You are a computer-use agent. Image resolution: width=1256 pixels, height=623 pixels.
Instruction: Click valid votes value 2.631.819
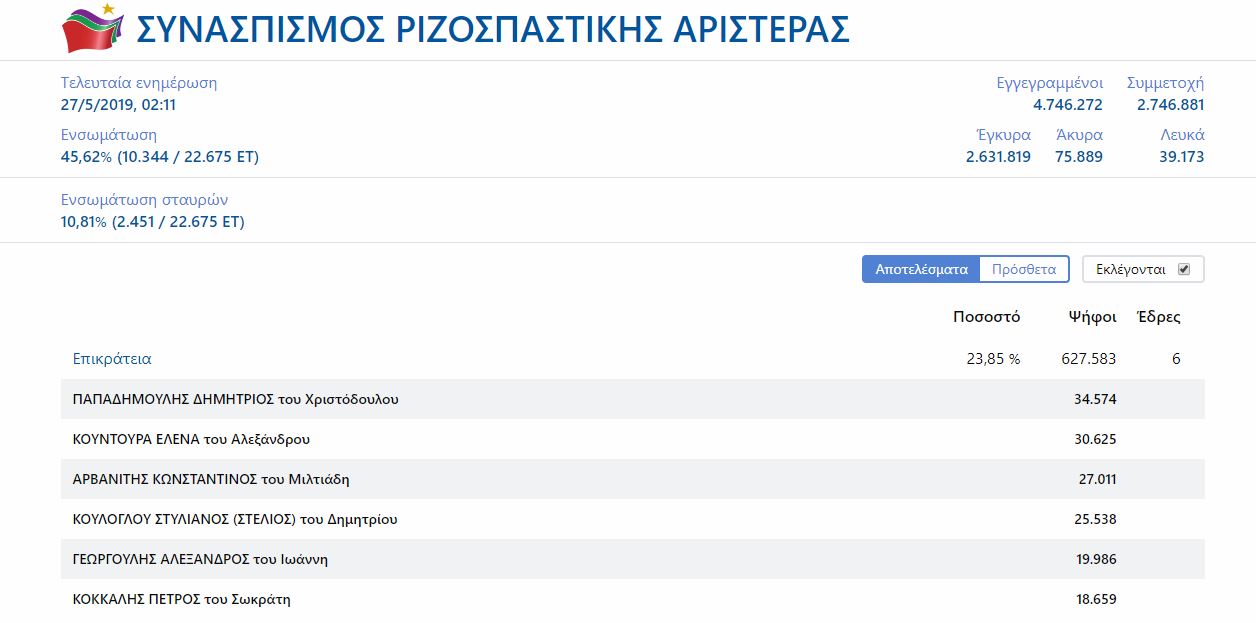click(998, 157)
